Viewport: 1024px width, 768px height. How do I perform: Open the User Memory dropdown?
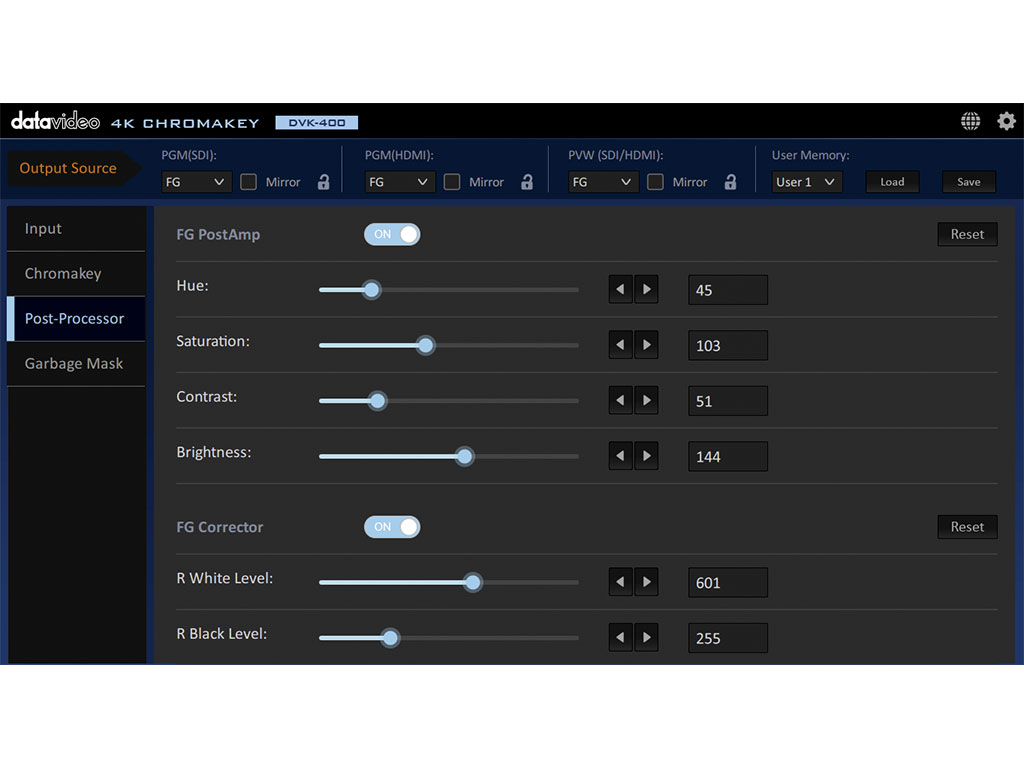[806, 182]
